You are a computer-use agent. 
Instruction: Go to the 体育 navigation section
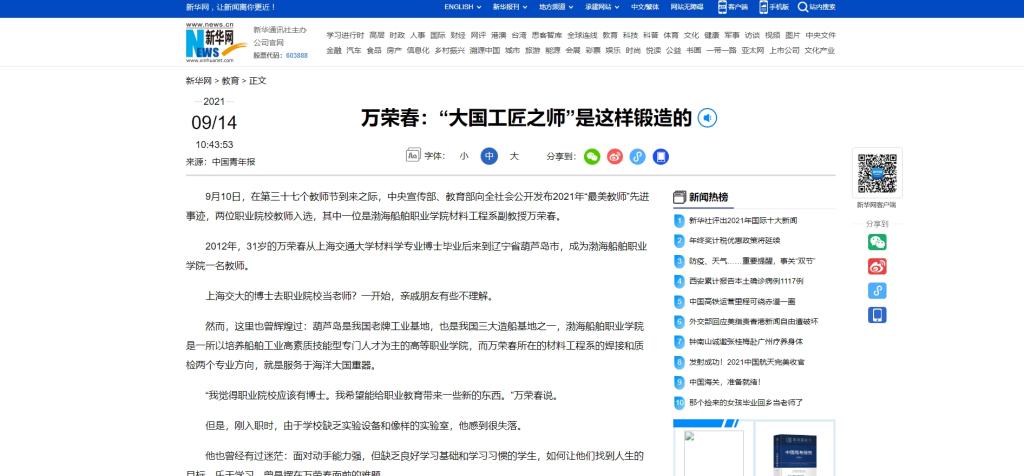coord(670,35)
